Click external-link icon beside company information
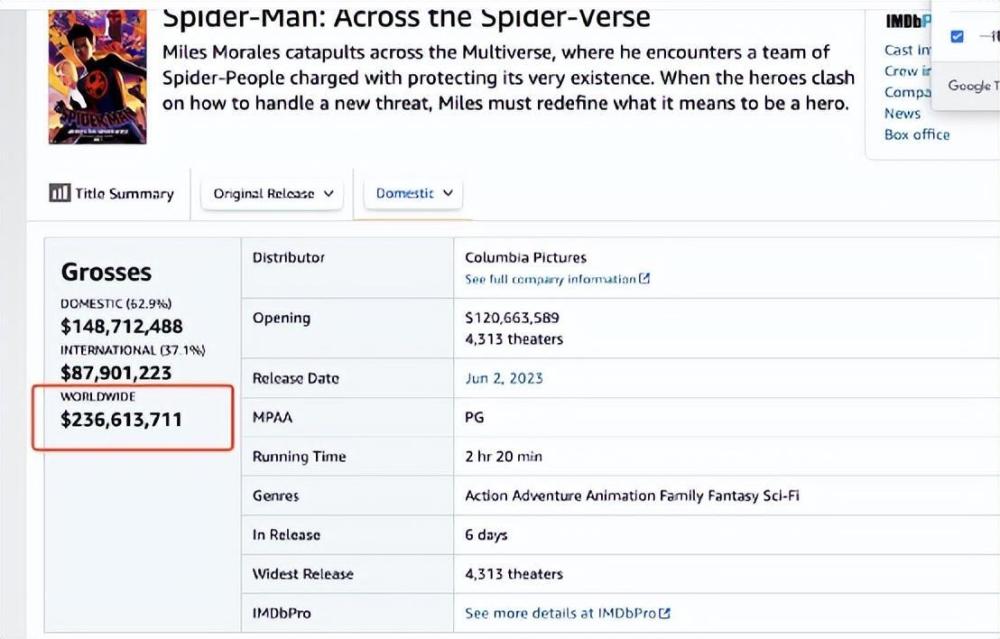The height and width of the screenshot is (639, 1000). click(x=645, y=279)
